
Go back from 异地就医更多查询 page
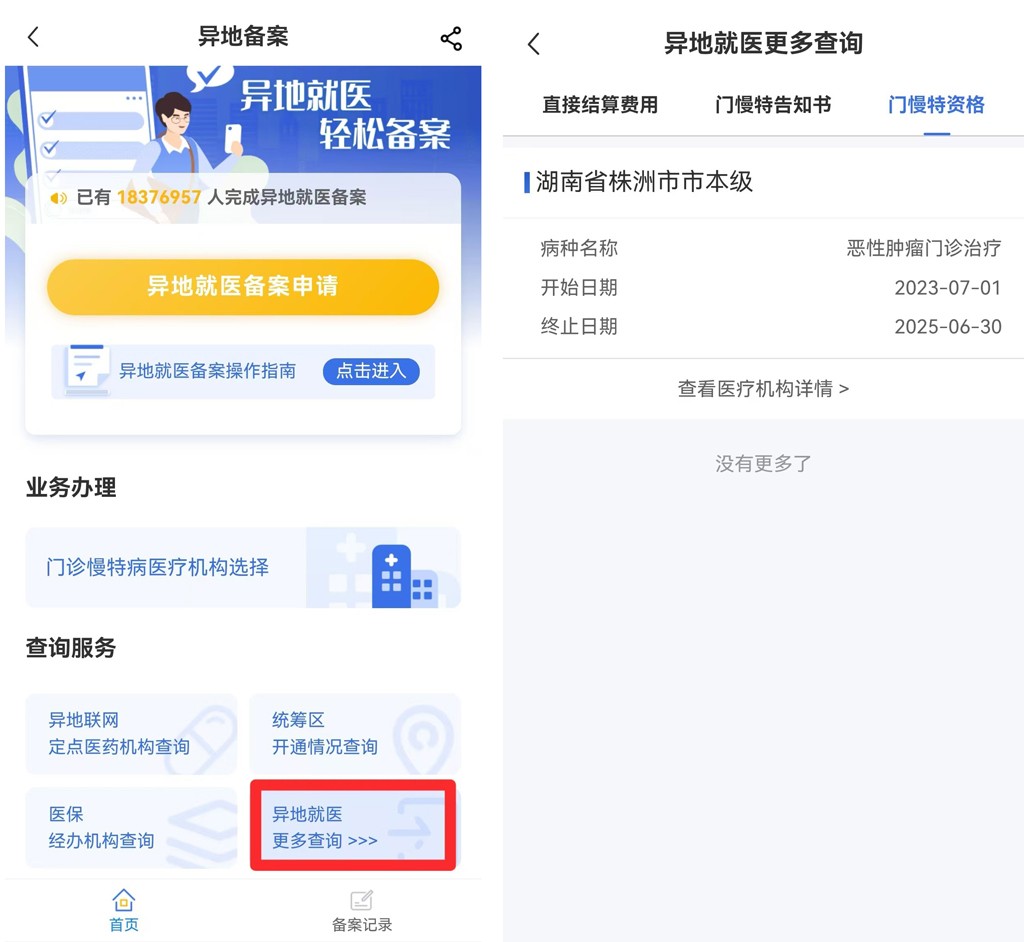tap(534, 44)
